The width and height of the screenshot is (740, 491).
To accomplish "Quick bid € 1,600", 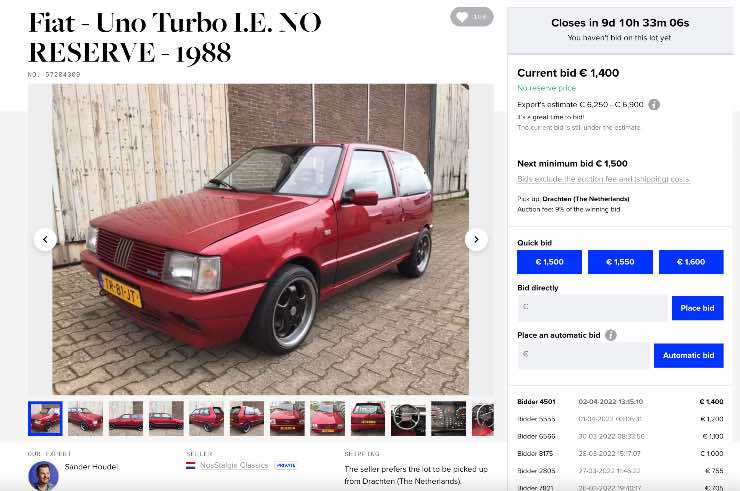I will pos(691,262).
